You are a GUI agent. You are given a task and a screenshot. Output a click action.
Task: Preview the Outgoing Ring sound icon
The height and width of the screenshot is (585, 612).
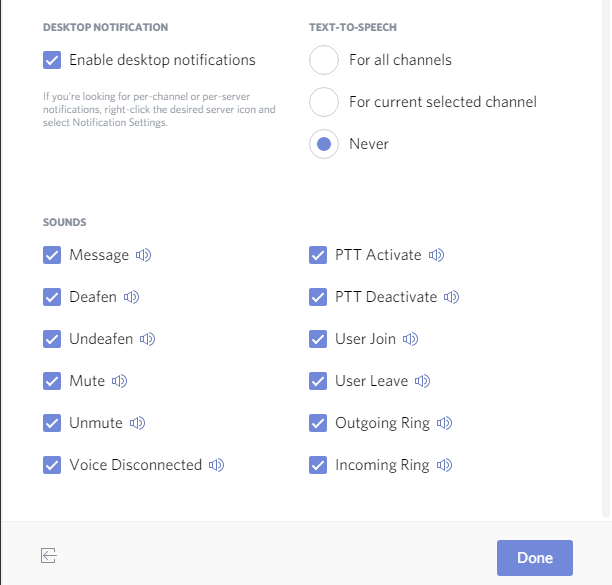coord(444,423)
